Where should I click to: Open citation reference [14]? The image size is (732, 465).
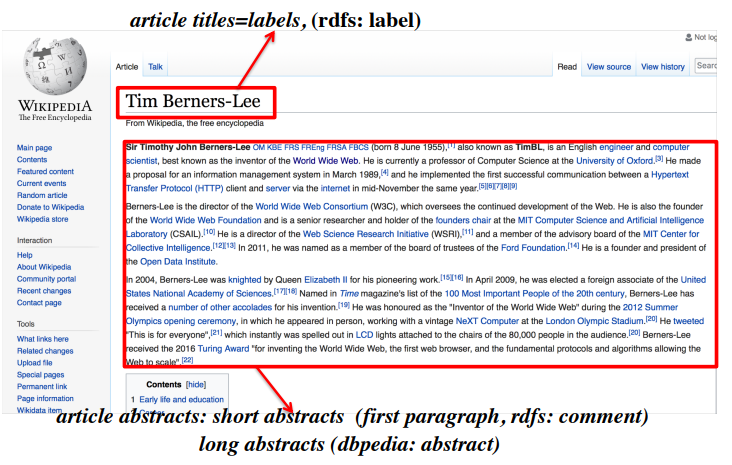point(573,246)
